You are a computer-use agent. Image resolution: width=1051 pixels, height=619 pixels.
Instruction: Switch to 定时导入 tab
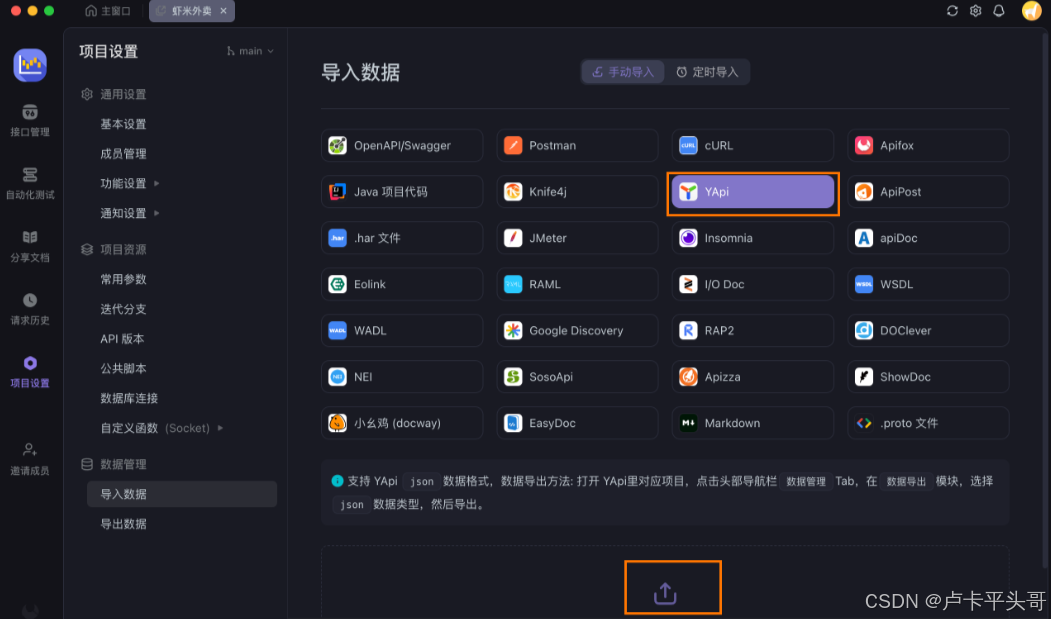coord(706,72)
